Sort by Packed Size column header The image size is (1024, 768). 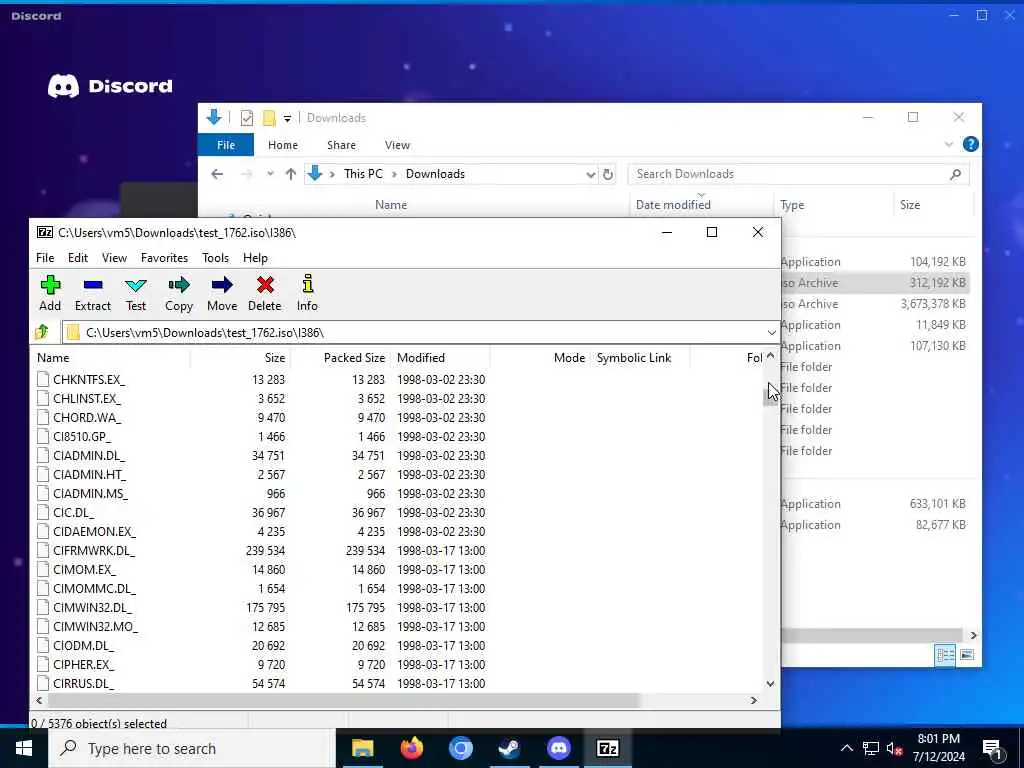point(340,358)
